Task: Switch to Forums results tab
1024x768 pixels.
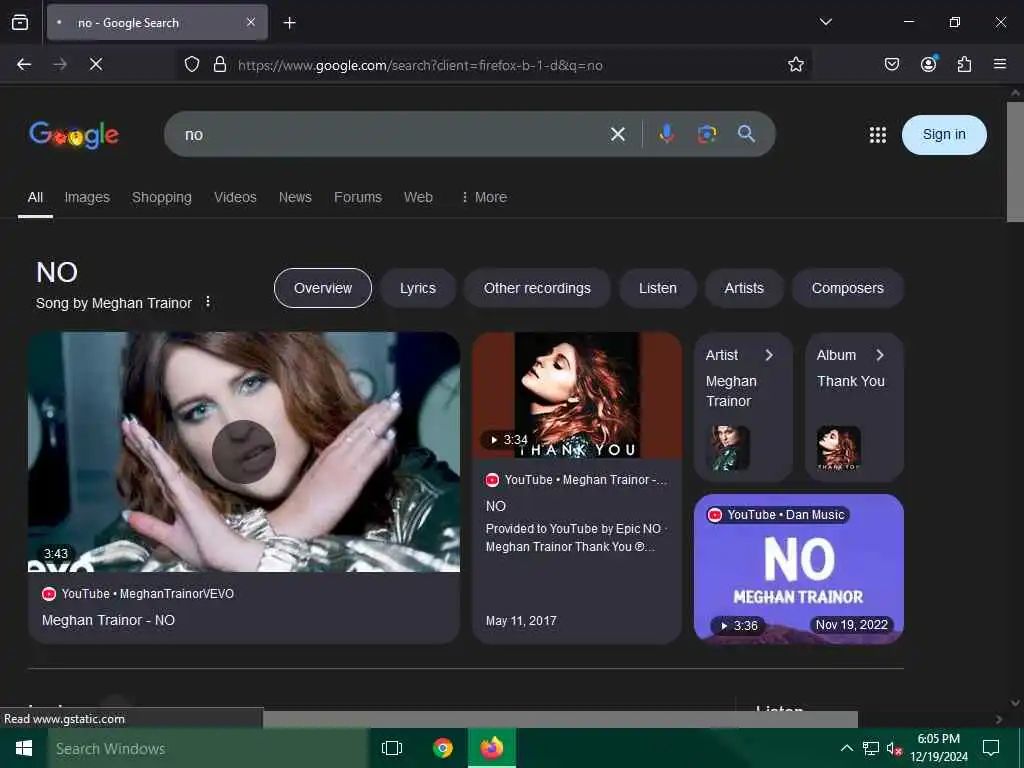Action: pyautogui.click(x=358, y=197)
